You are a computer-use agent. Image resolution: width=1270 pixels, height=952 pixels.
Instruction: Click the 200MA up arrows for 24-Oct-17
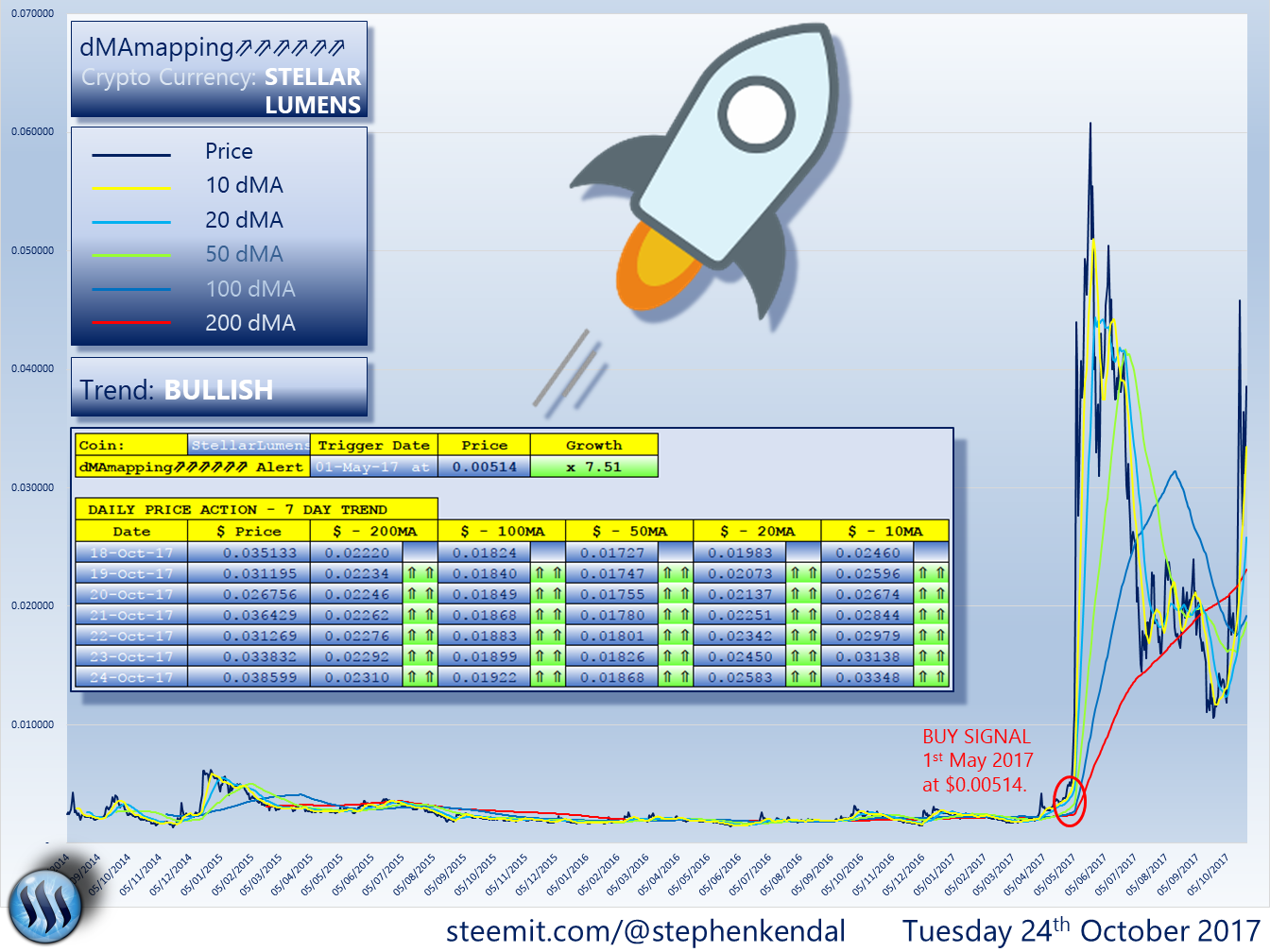tap(420, 677)
